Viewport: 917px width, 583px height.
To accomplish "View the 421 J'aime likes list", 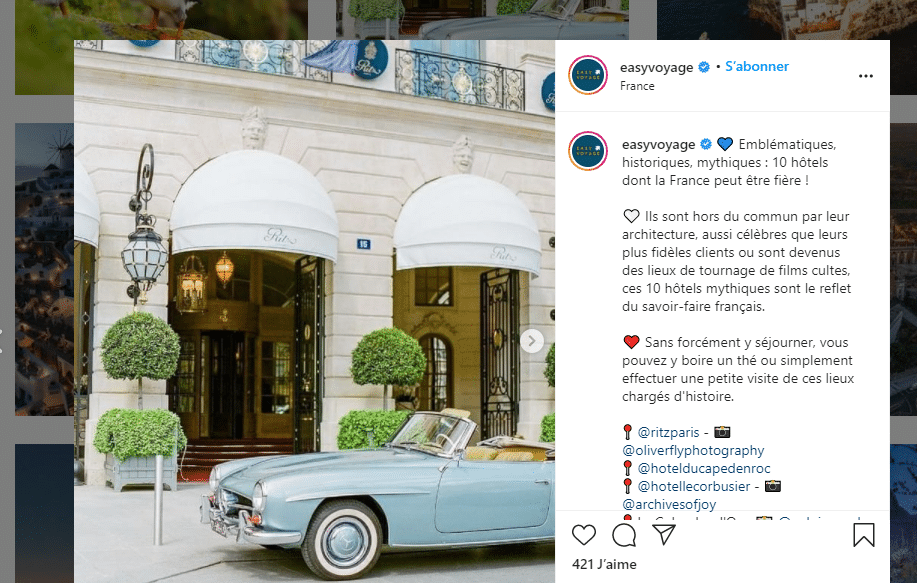I will click(604, 564).
